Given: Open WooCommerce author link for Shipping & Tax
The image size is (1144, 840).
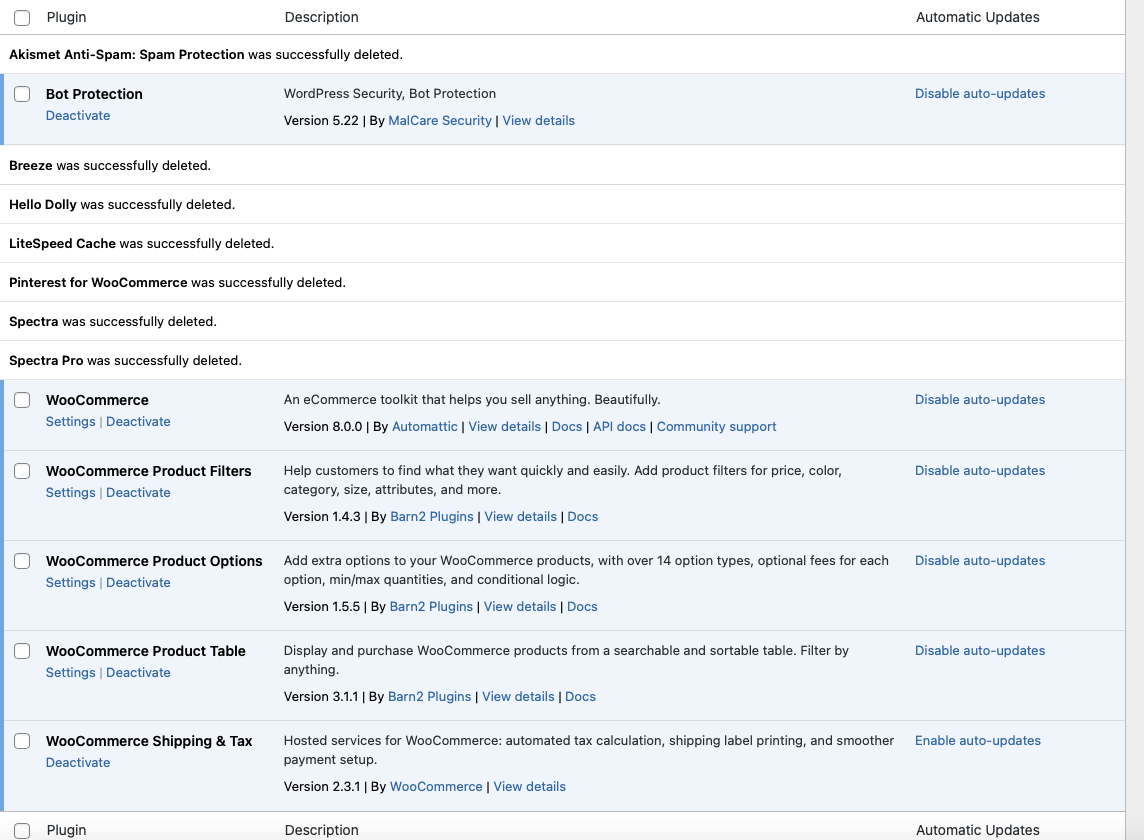Looking at the screenshot, I should click(x=436, y=786).
